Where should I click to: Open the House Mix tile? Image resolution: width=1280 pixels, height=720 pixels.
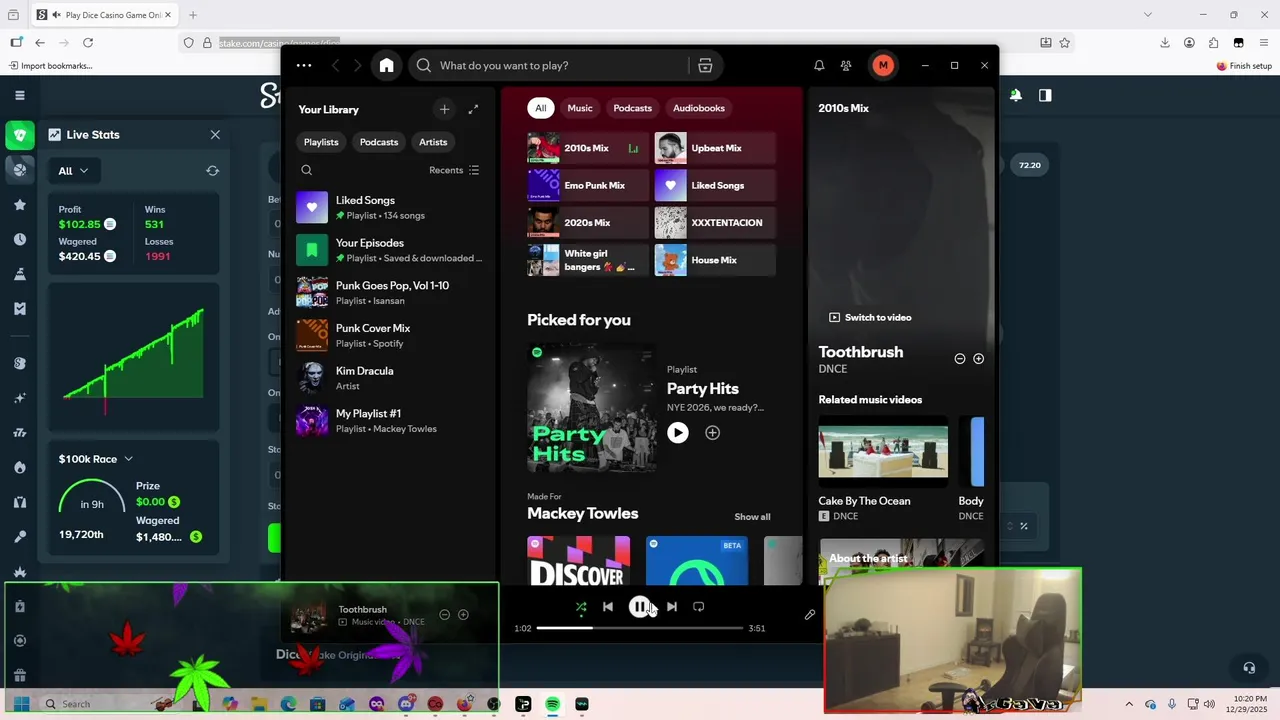(x=715, y=260)
